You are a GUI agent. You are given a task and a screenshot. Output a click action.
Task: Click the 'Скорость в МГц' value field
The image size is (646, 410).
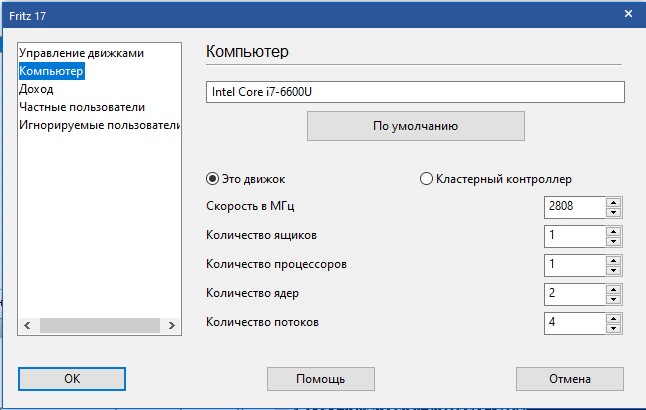coord(575,207)
